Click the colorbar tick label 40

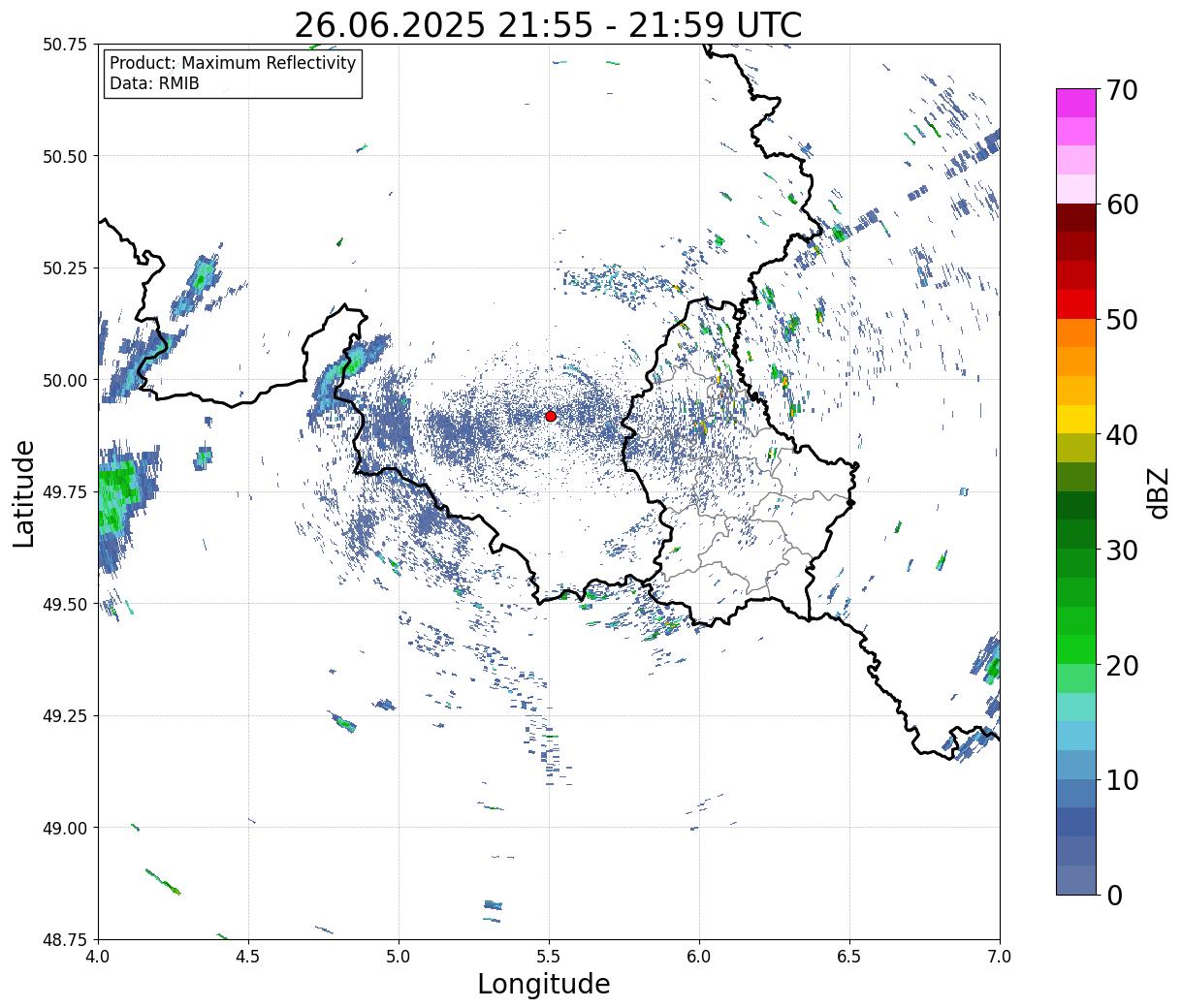(x=1121, y=435)
